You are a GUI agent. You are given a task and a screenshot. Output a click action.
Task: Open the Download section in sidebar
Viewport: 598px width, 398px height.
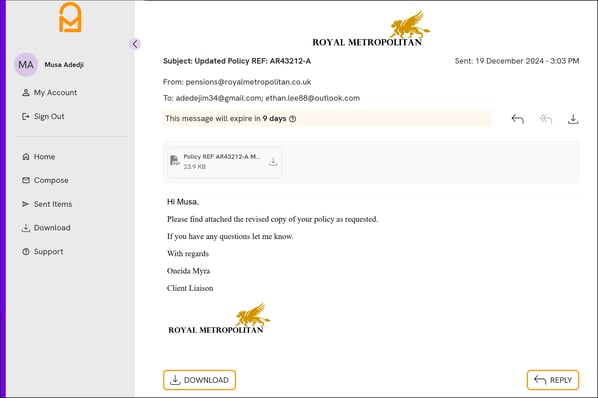[x=46, y=228]
